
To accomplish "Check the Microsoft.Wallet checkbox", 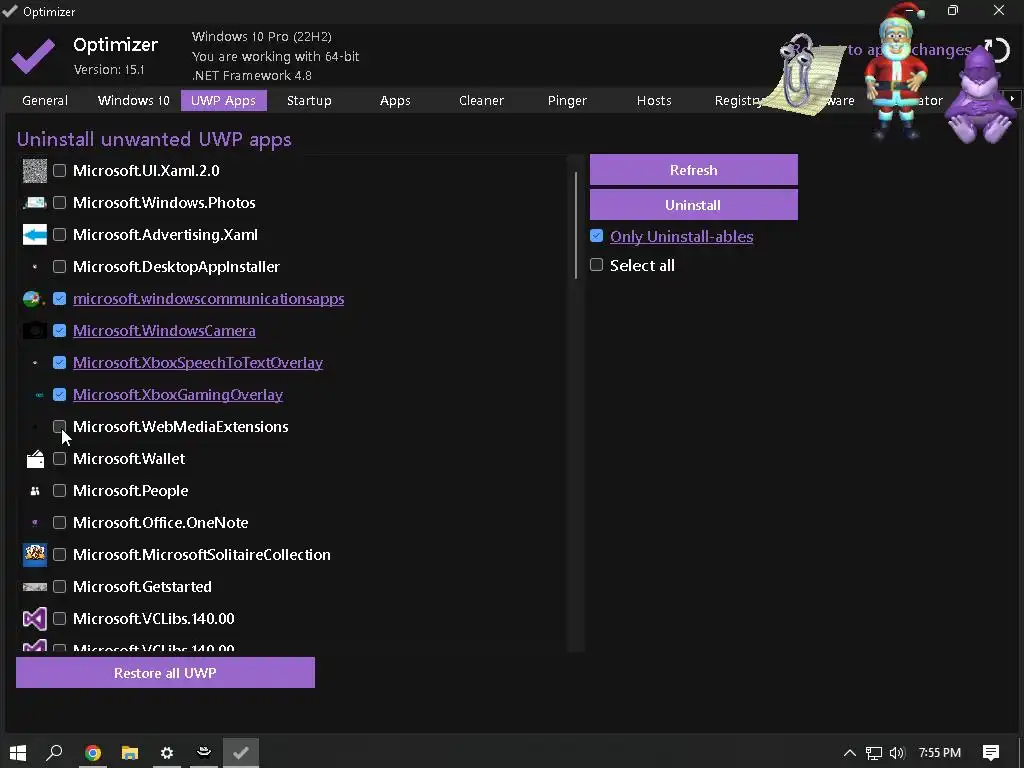I will 59,458.
